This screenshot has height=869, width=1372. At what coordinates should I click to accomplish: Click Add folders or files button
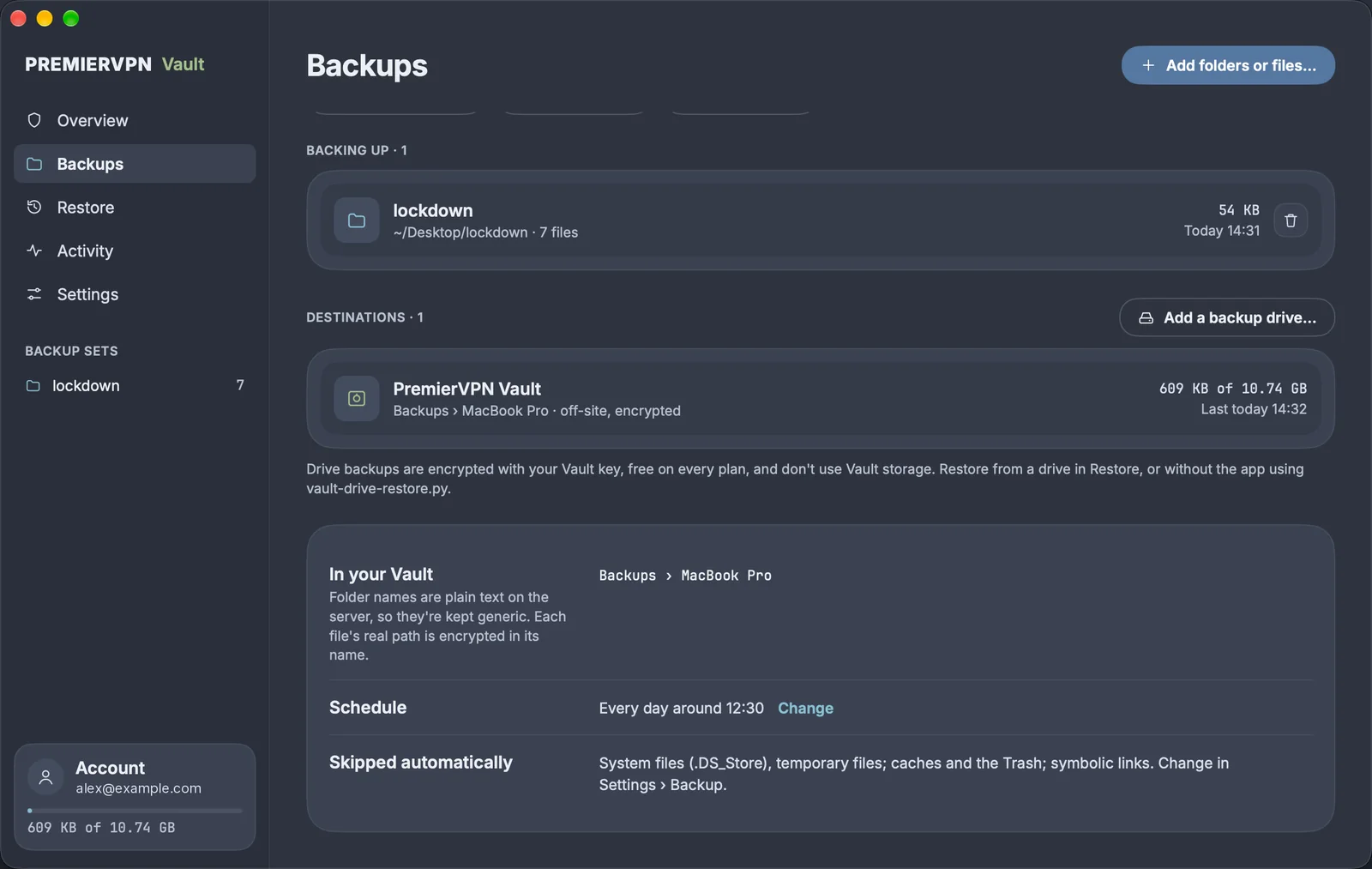[x=1228, y=65]
